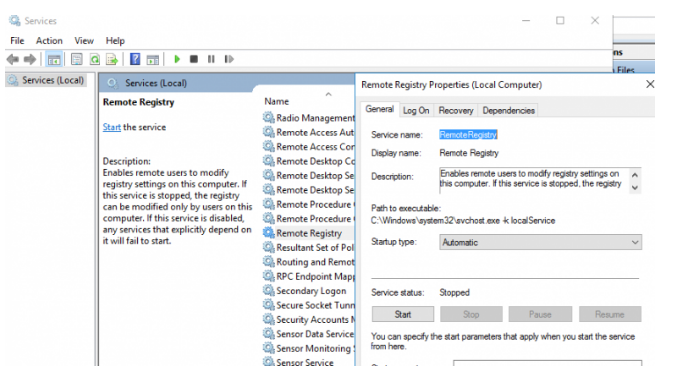The width and height of the screenshot is (679, 382).
Task: Select the Sensor Service row
Action: click(x=309, y=362)
